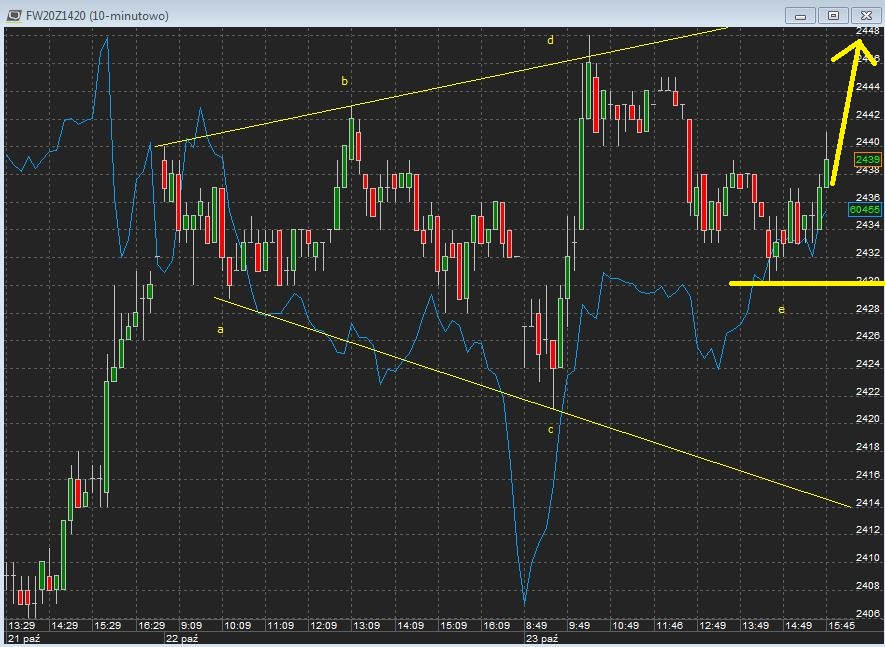Select the blue indicator value 60455
The width and height of the screenshot is (885, 647).
[865, 209]
